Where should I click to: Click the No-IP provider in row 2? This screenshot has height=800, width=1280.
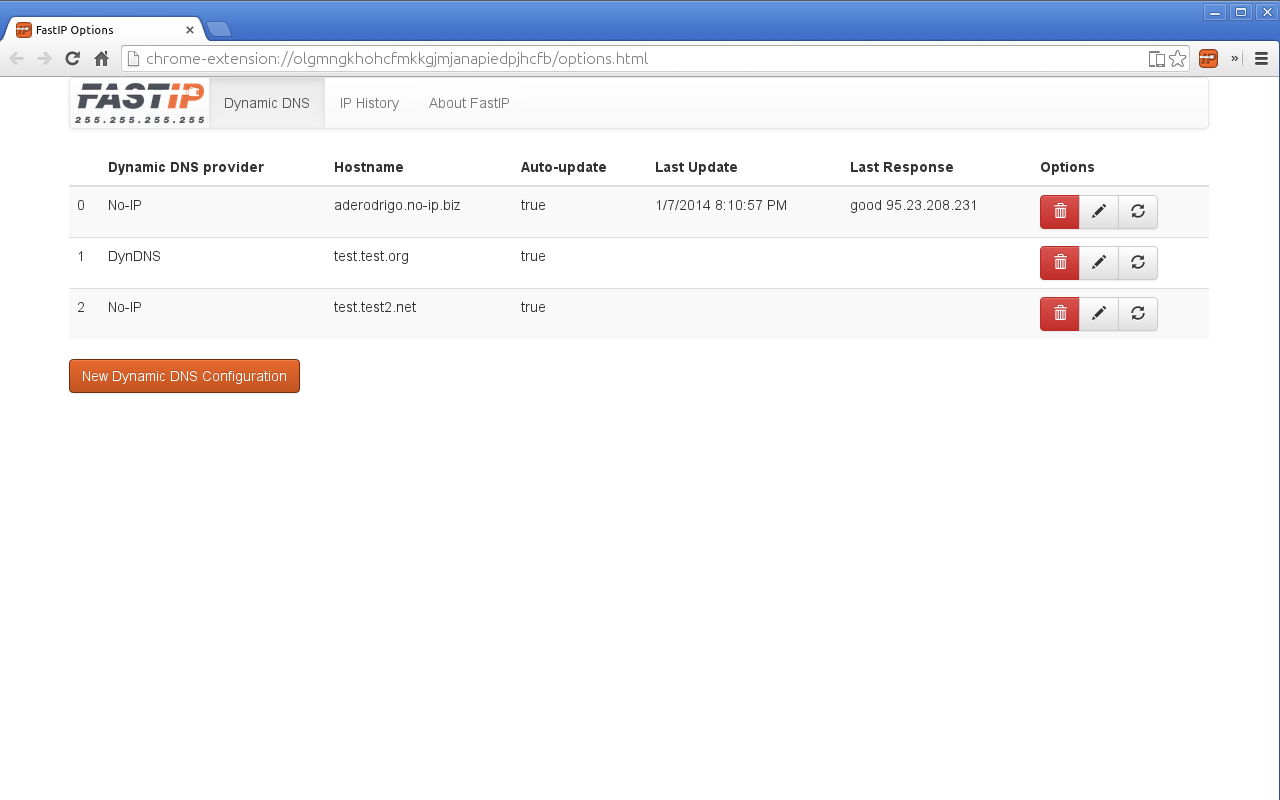pos(125,307)
